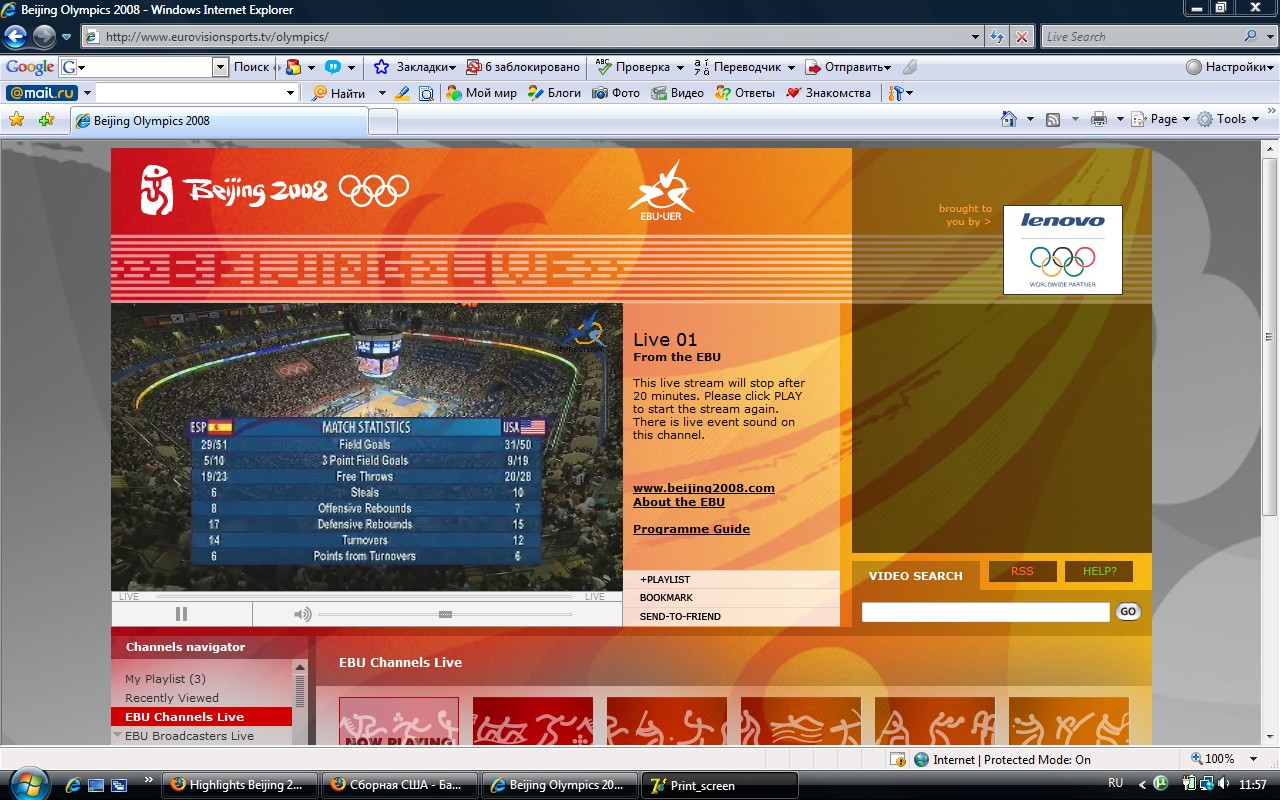Open a new blank tab
This screenshot has width=1280, height=800.
383,121
